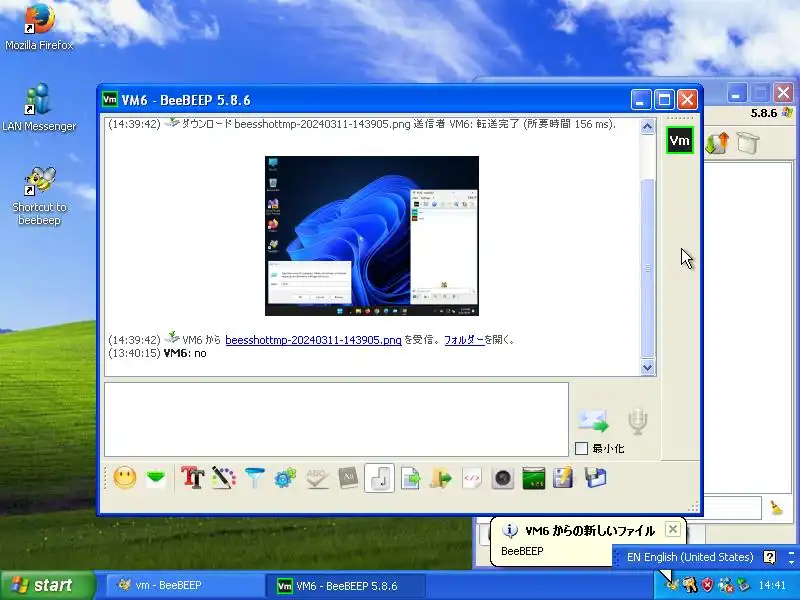Screen dimensions: 800x600
Task: Click the microphone voice message icon
Action: [637, 421]
